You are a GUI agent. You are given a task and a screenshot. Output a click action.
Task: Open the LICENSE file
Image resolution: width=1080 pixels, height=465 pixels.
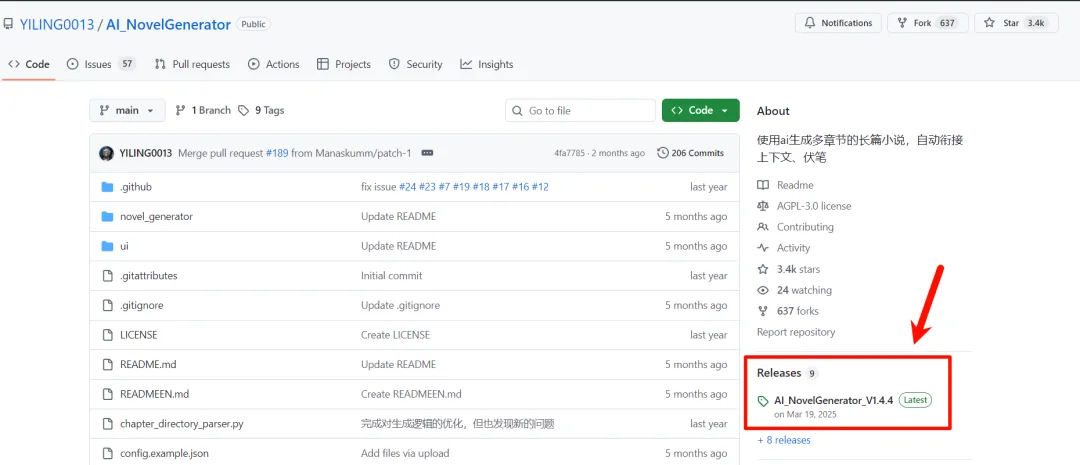(138, 335)
